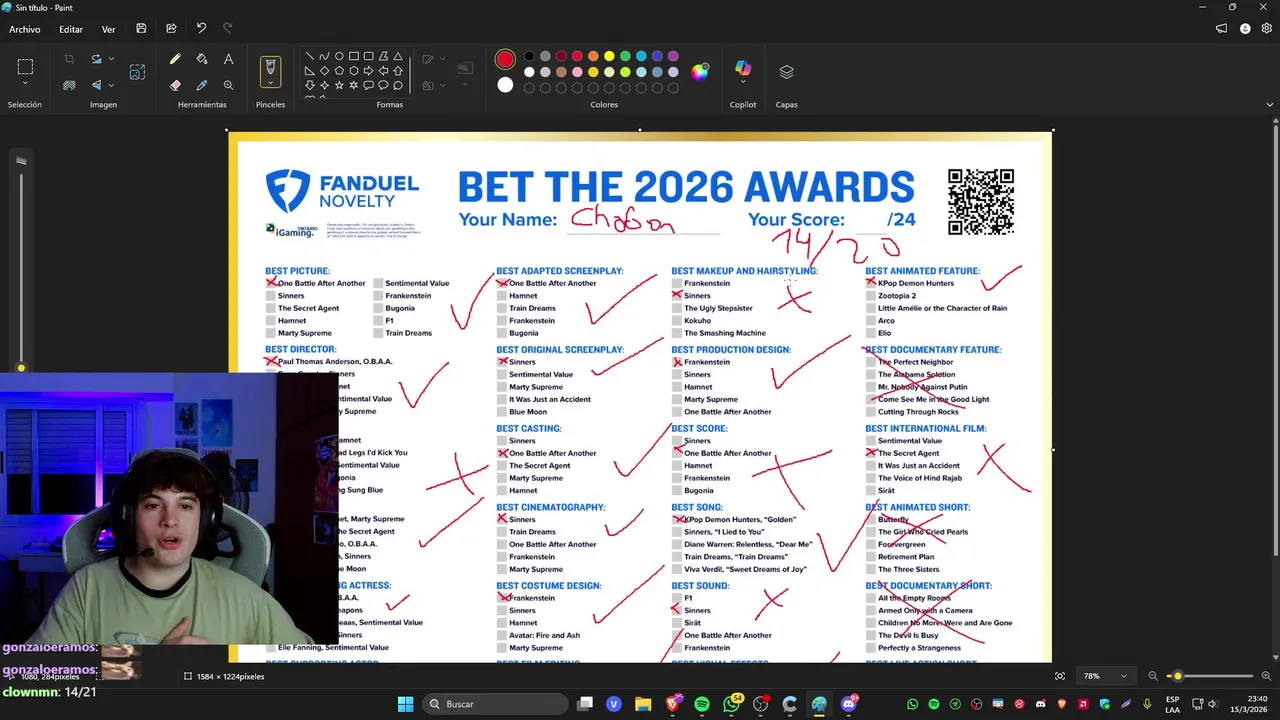
Task: Check the F1 box under Best Sound
Action: coord(676,598)
